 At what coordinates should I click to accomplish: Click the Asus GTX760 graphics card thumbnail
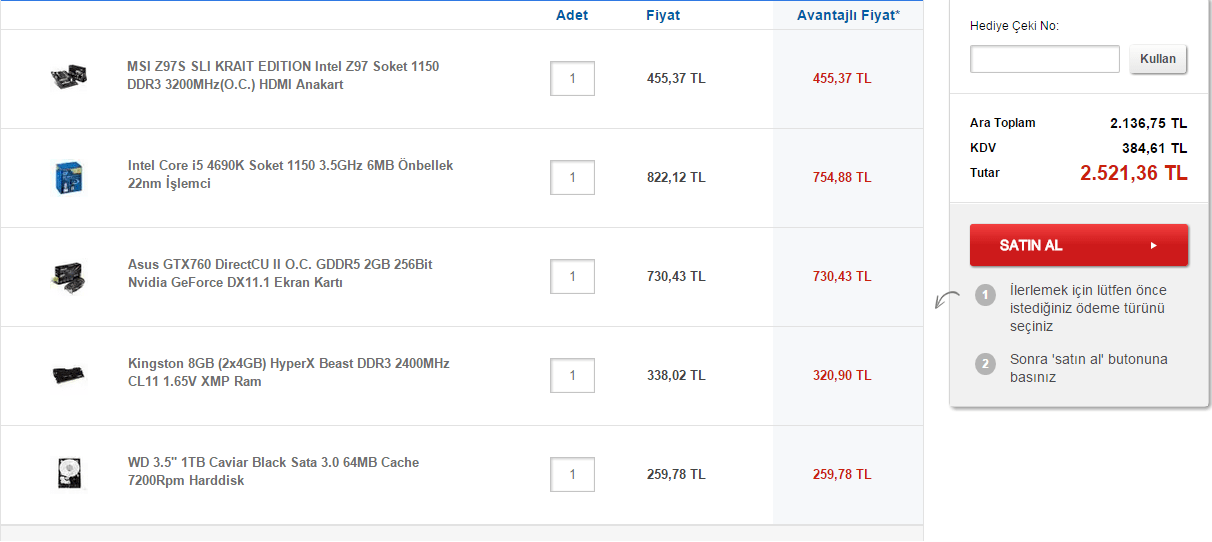(x=69, y=276)
